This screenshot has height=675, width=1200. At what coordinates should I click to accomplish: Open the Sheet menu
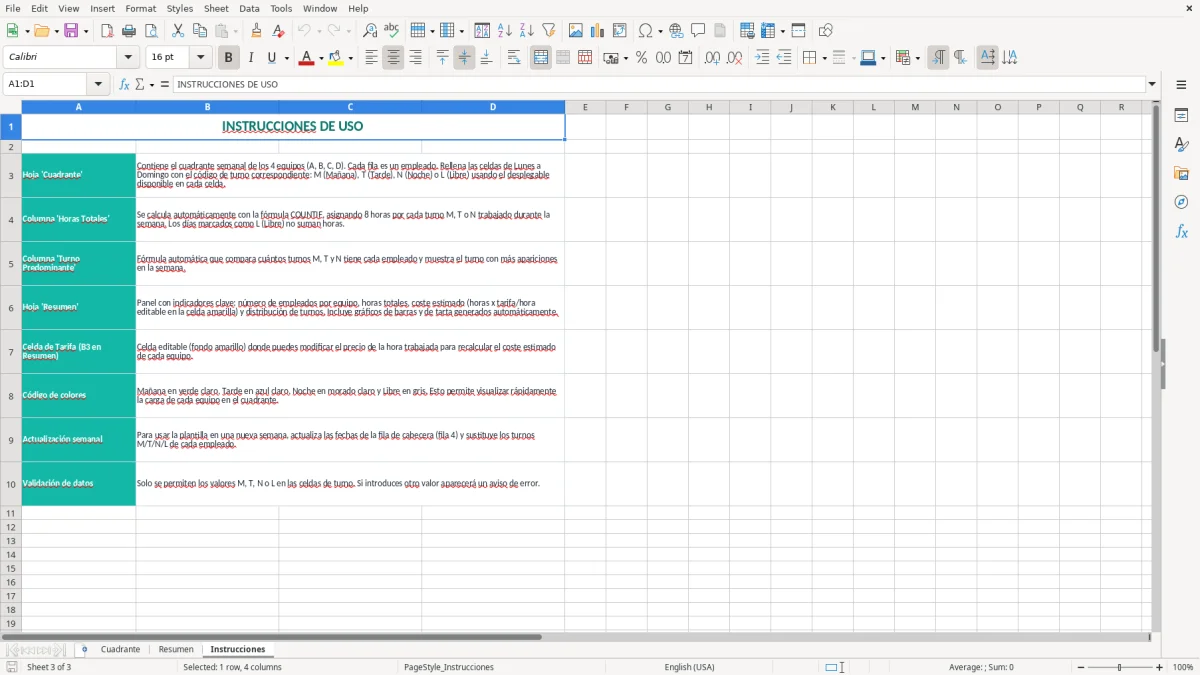(216, 8)
